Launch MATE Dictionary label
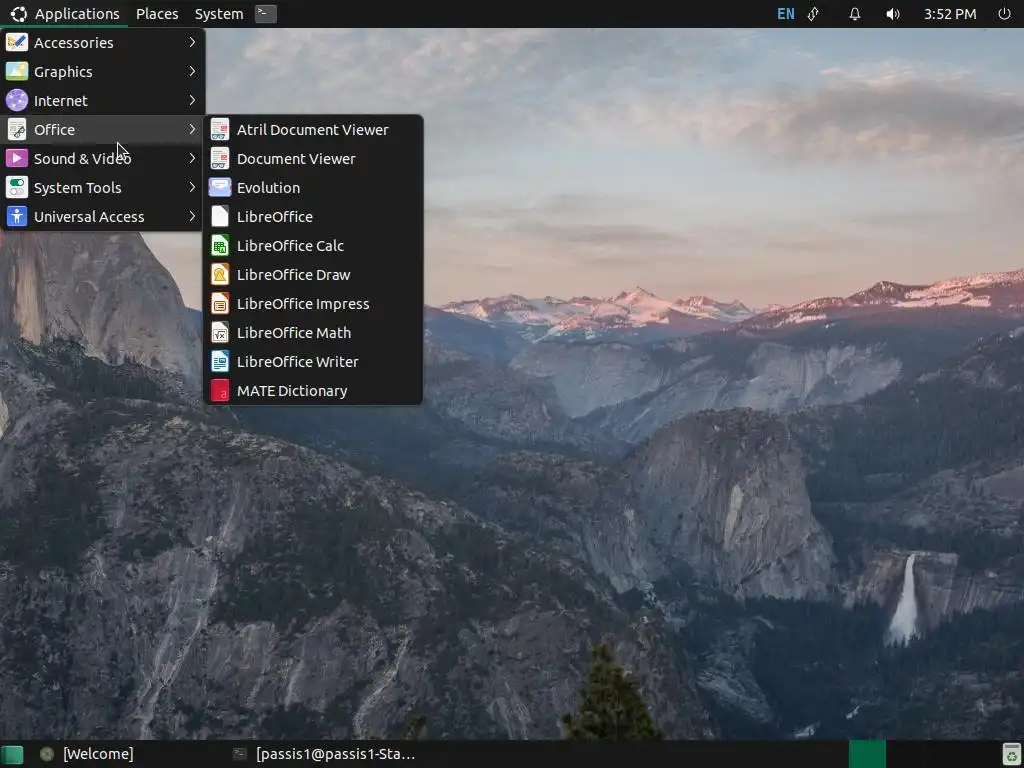1024x768 pixels. tap(292, 391)
